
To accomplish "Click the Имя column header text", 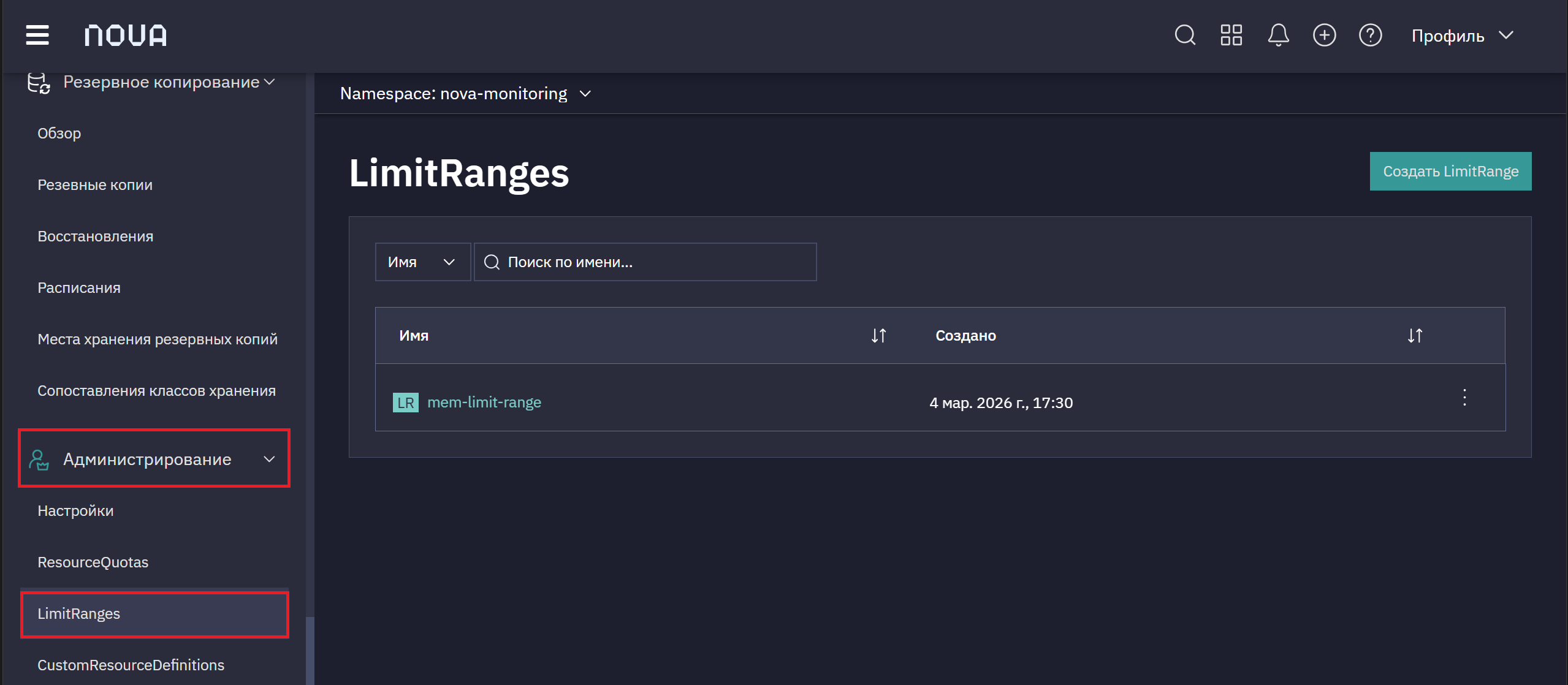I will click(x=414, y=336).
